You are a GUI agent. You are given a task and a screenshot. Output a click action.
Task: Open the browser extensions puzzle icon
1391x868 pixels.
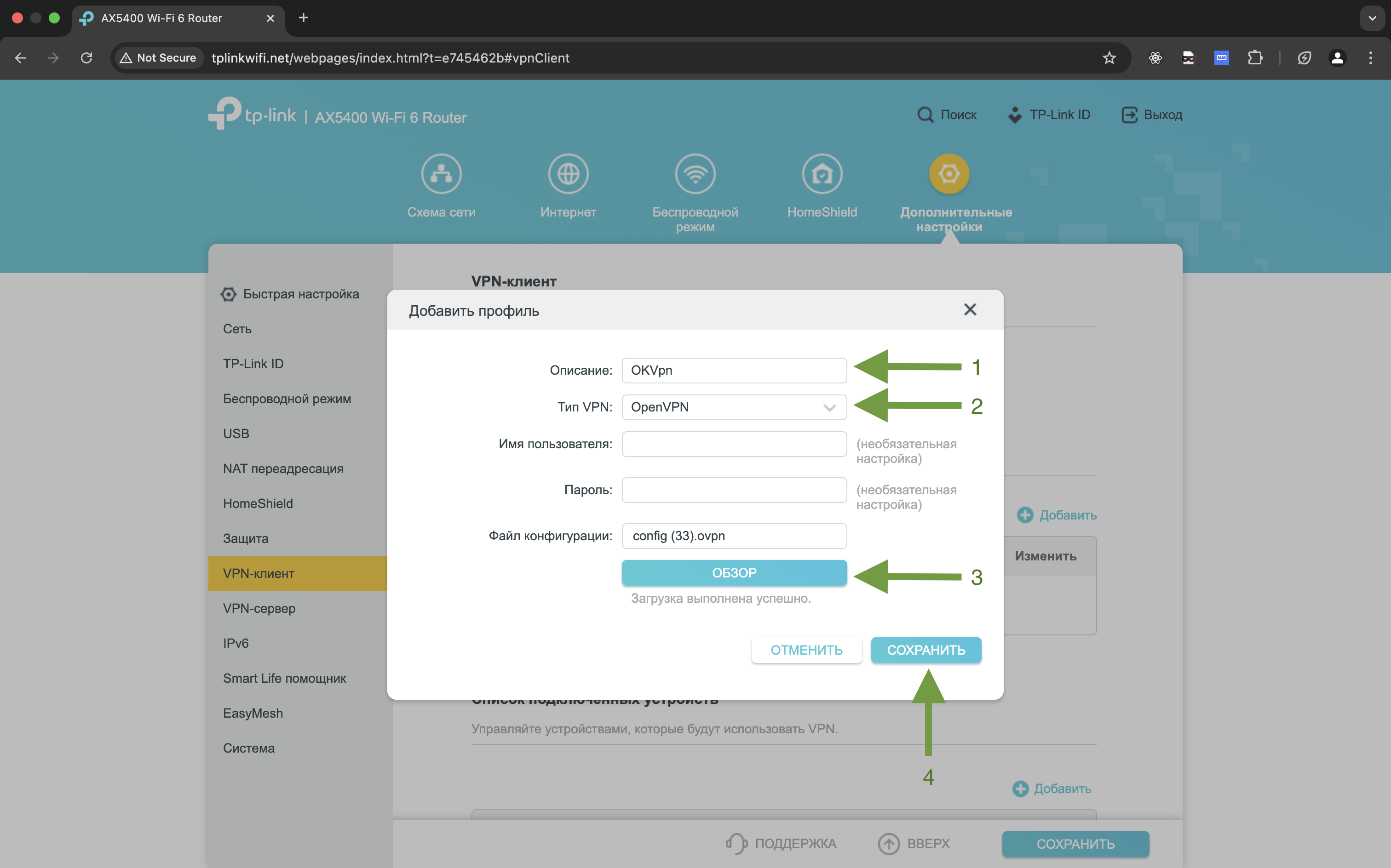(x=1255, y=58)
